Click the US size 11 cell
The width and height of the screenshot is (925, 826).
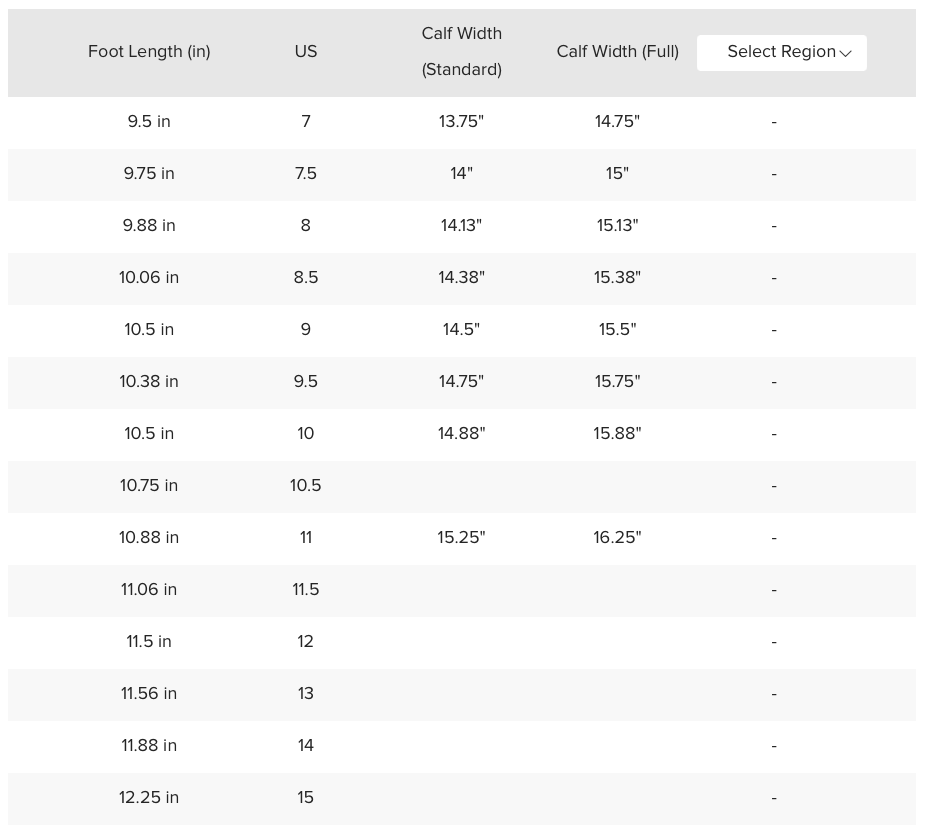click(306, 538)
